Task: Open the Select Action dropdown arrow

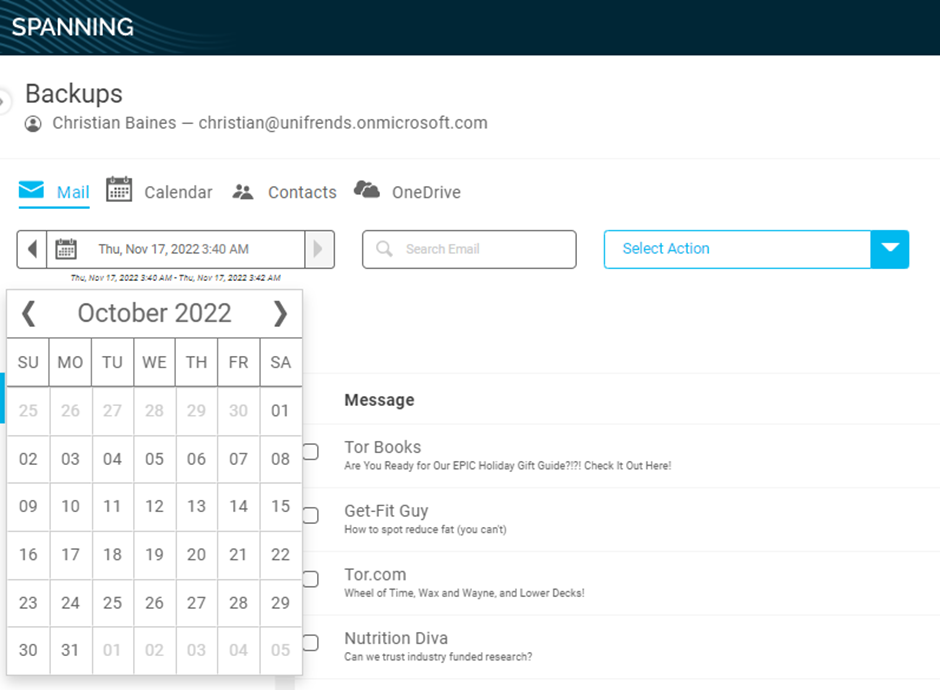Action: pyautogui.click(x=890, y=249)
